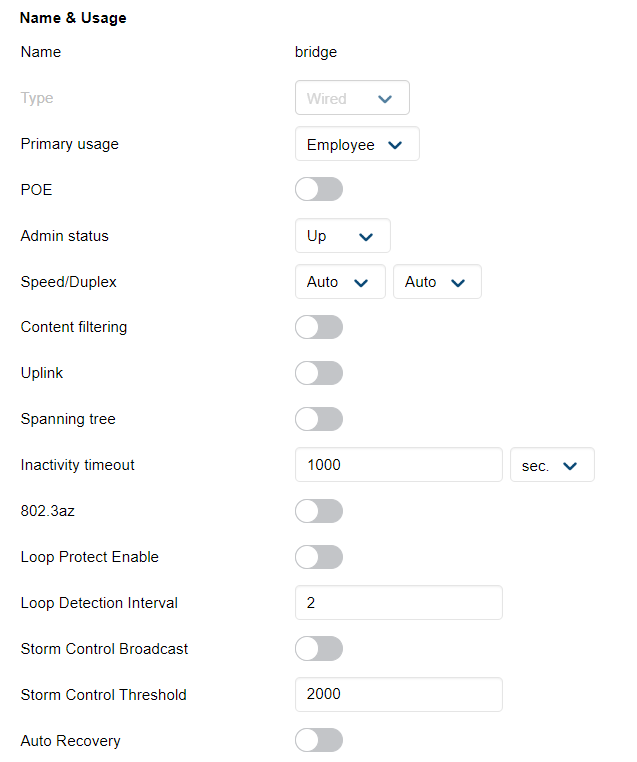Image resolution: width=637 pixels, height=762 pixels.
Task: Expand the Duplex Auto dropdown
Action: [x=437, y=282]
